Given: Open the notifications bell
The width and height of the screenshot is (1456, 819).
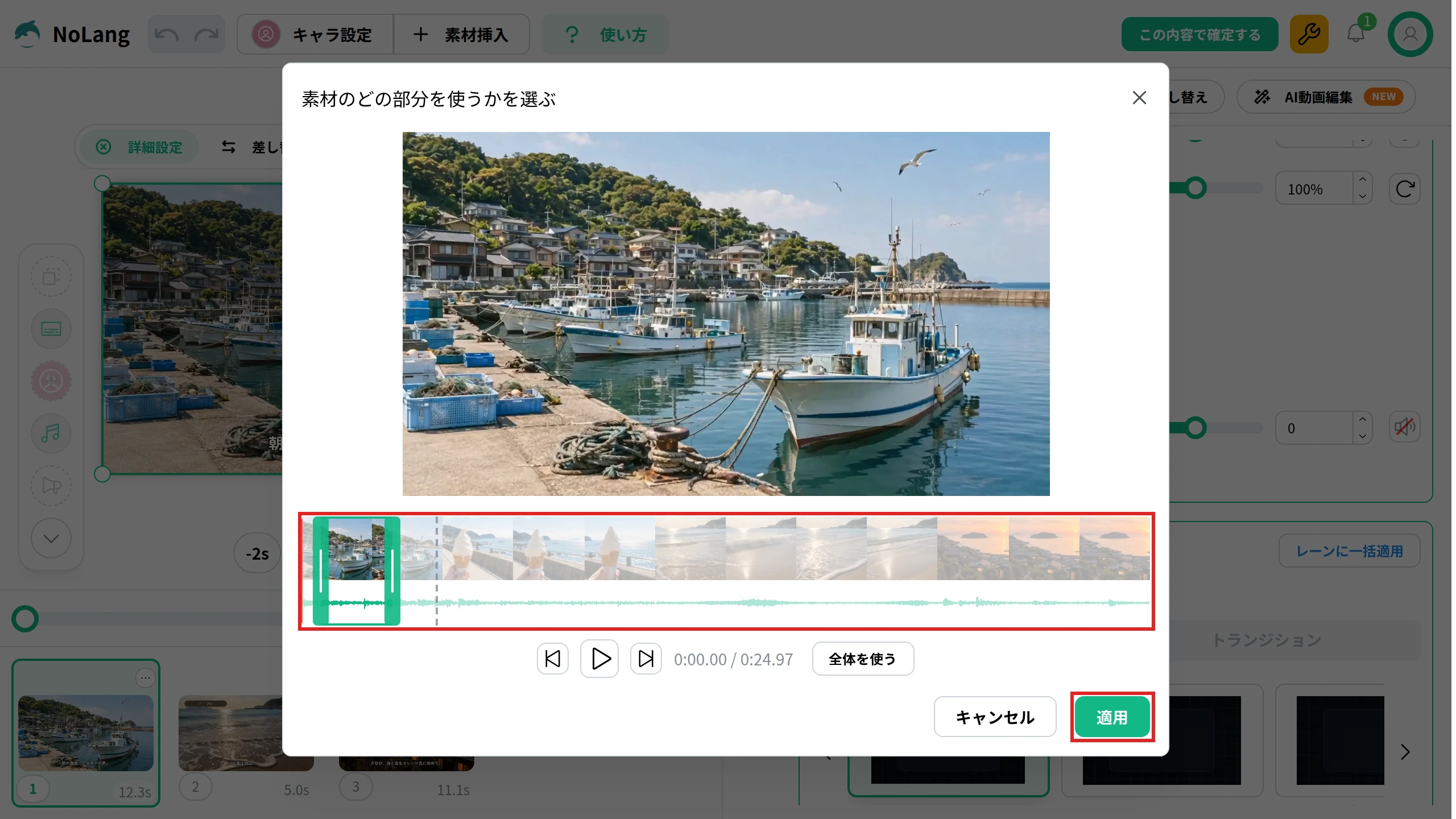Looking at the screenshot, I should (1356, 34).
